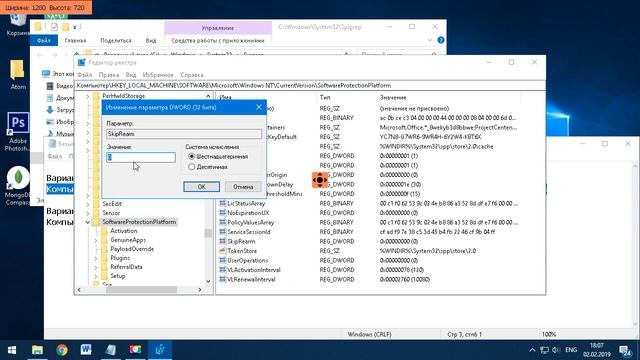Expand the Setup subkey
640x360 pixels.
(96, 276)
